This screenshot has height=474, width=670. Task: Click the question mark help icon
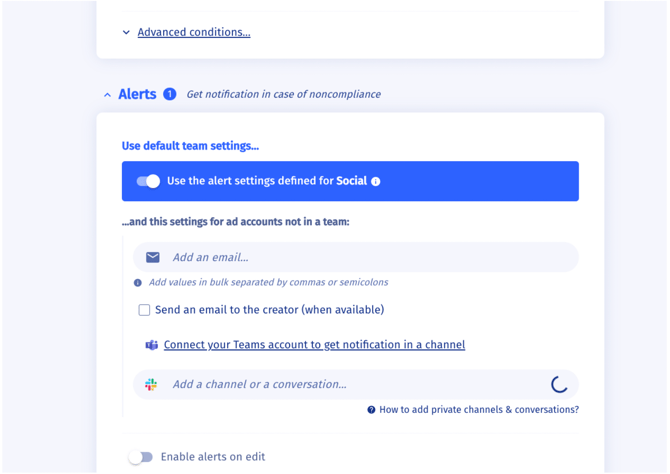pos(371,410)
